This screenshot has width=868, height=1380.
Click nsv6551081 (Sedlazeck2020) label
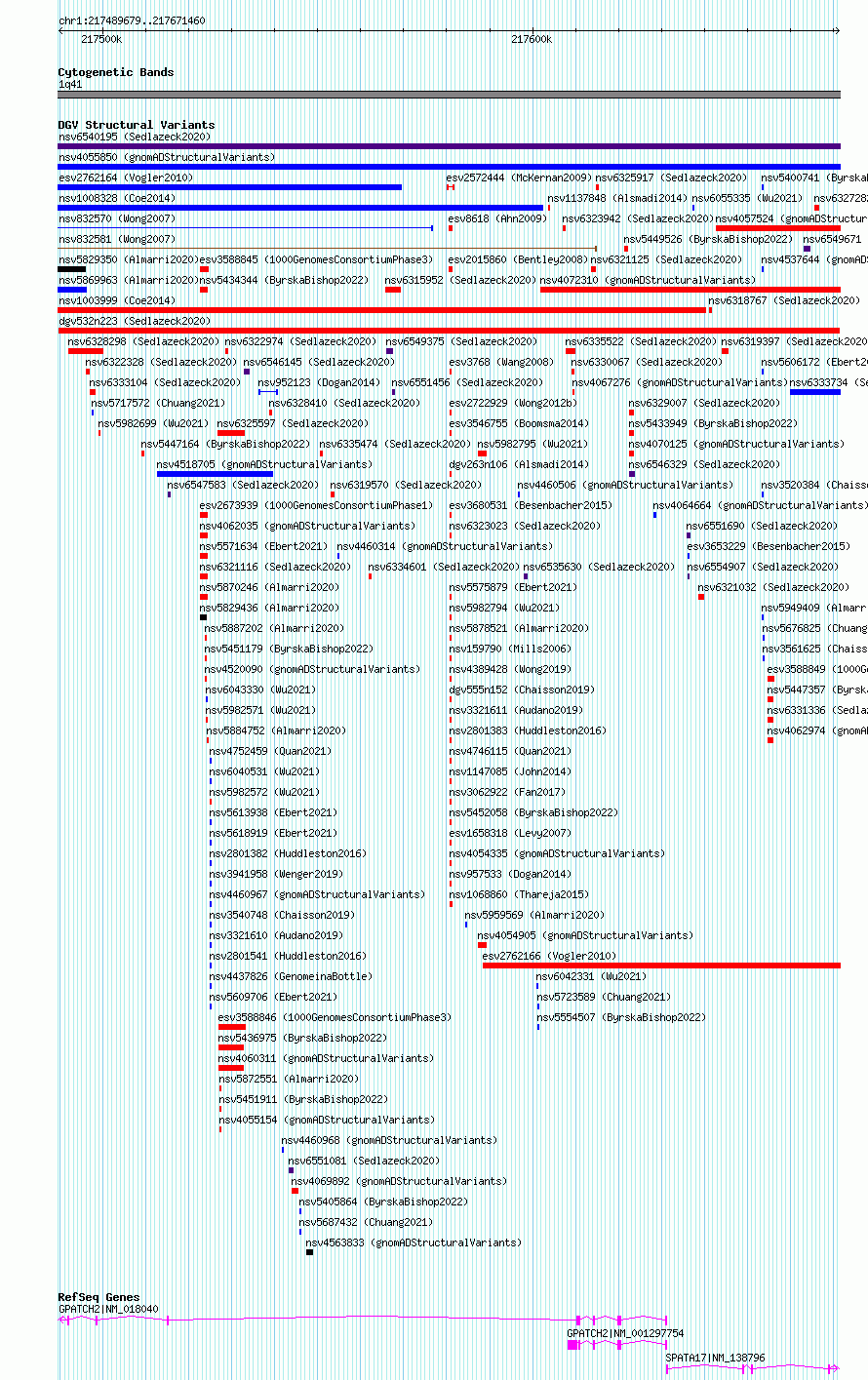pos(364,1161)
